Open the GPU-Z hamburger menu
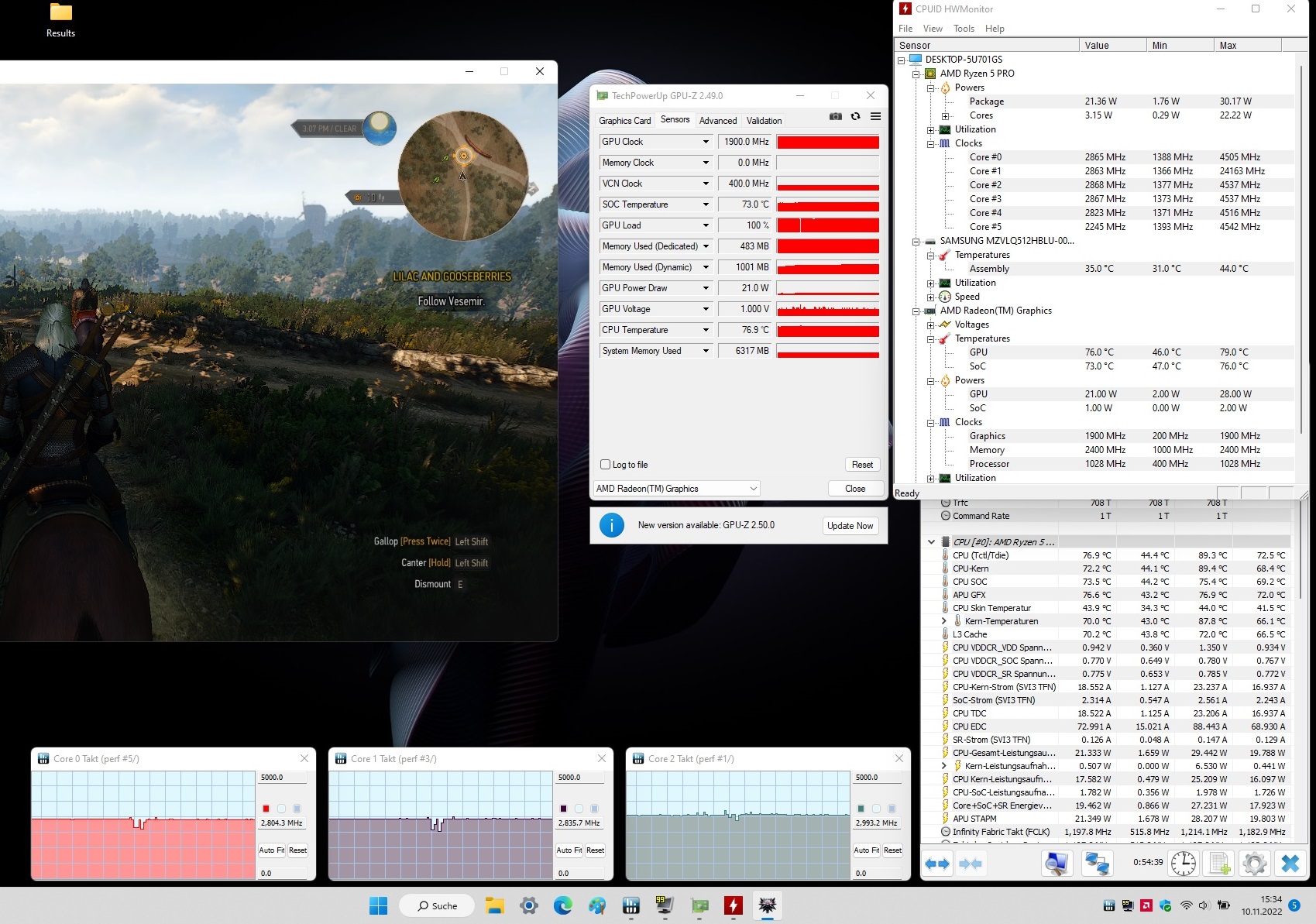The image size is (1316, 924). 875,117
